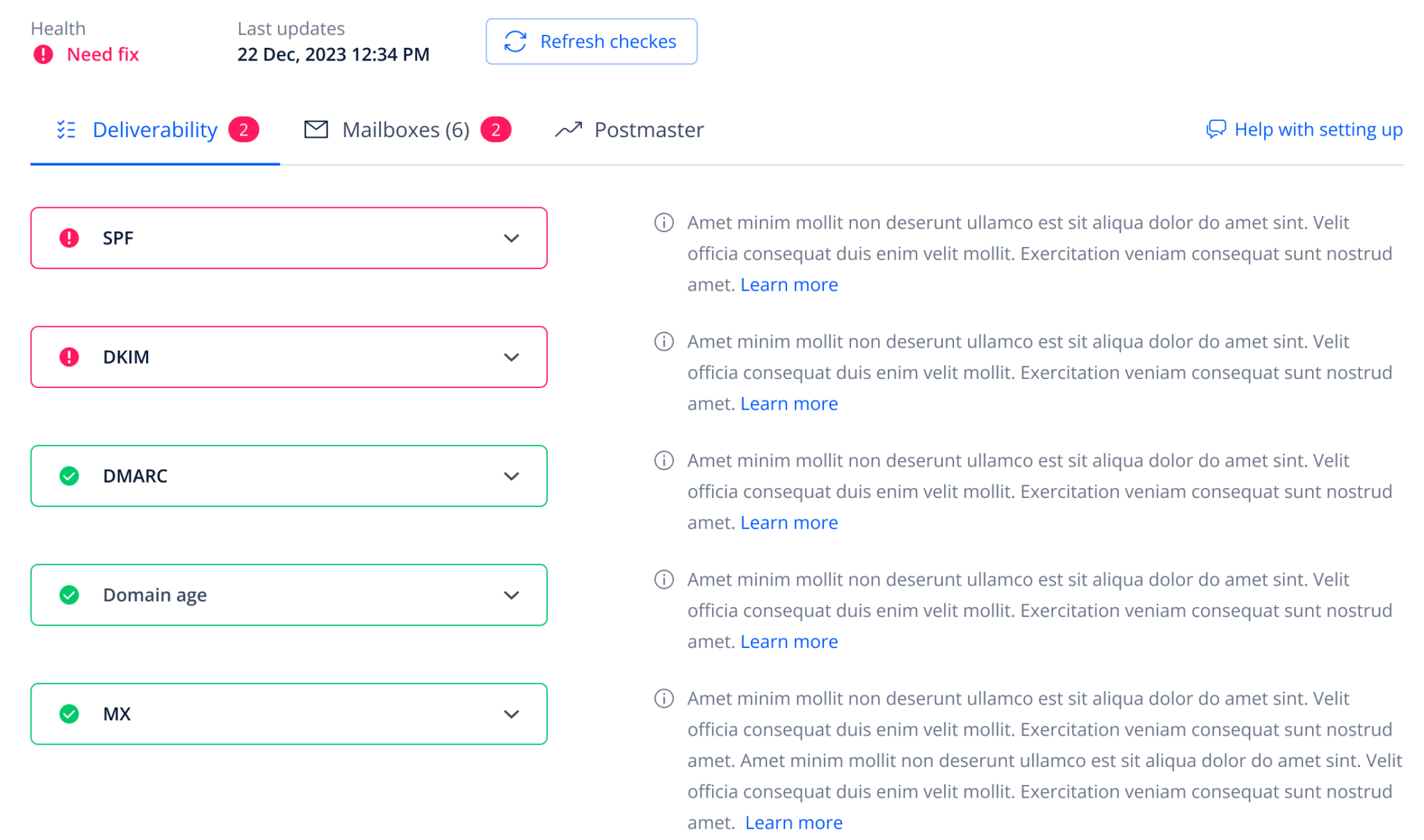This screenshot has width=1424, height=840.
Task: Switch to the Mailboxes (6) tab
Action: point(405,130)
